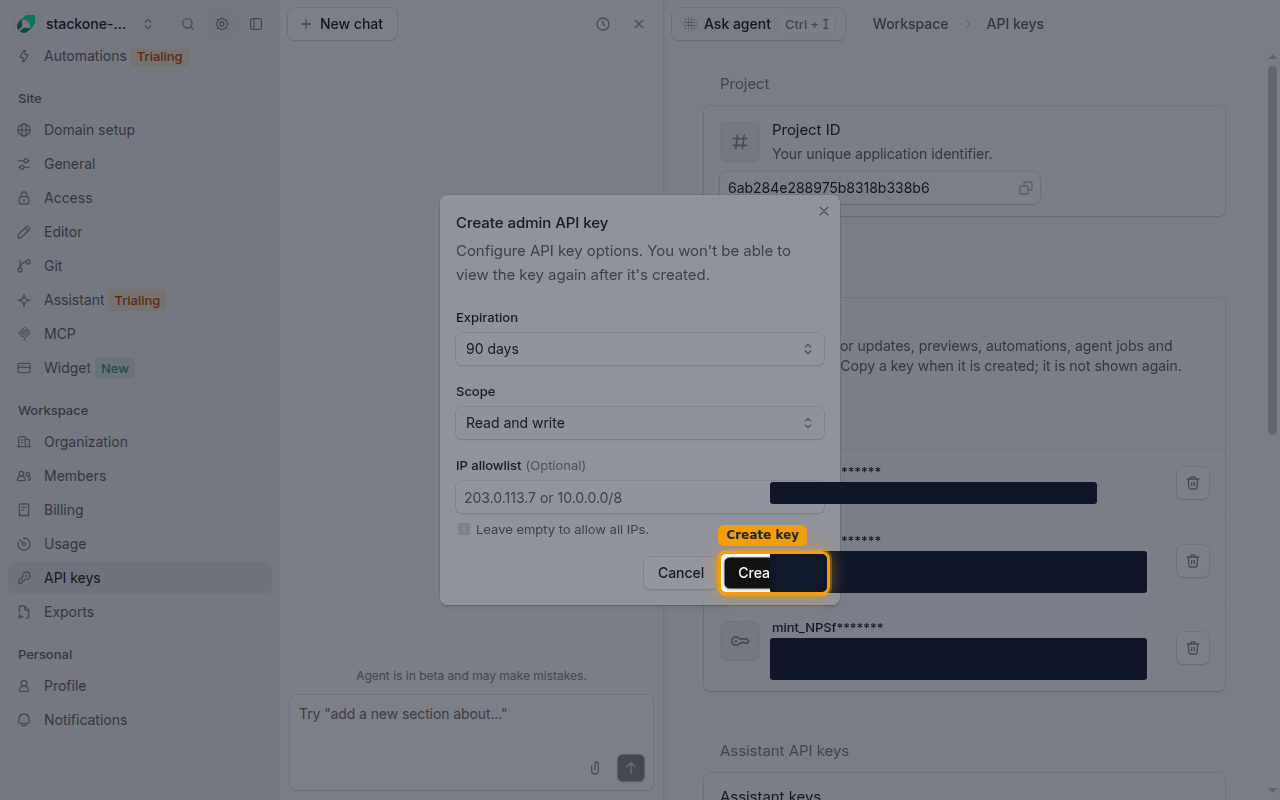
Task: Copy the Project ID value
Action: [x=1025, y=188]
